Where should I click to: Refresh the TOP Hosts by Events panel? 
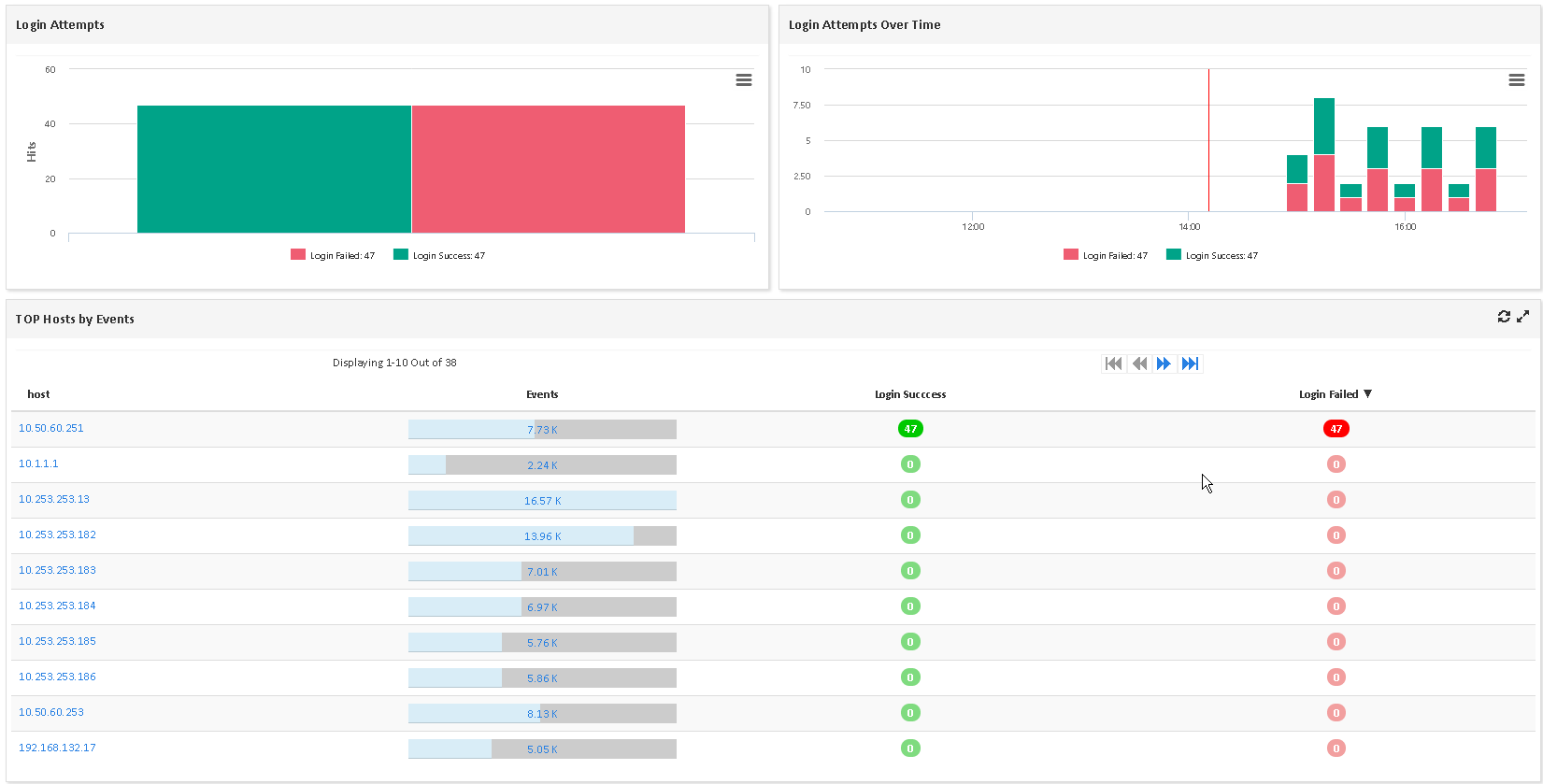pyautogui.click(x=1503, y=317)
